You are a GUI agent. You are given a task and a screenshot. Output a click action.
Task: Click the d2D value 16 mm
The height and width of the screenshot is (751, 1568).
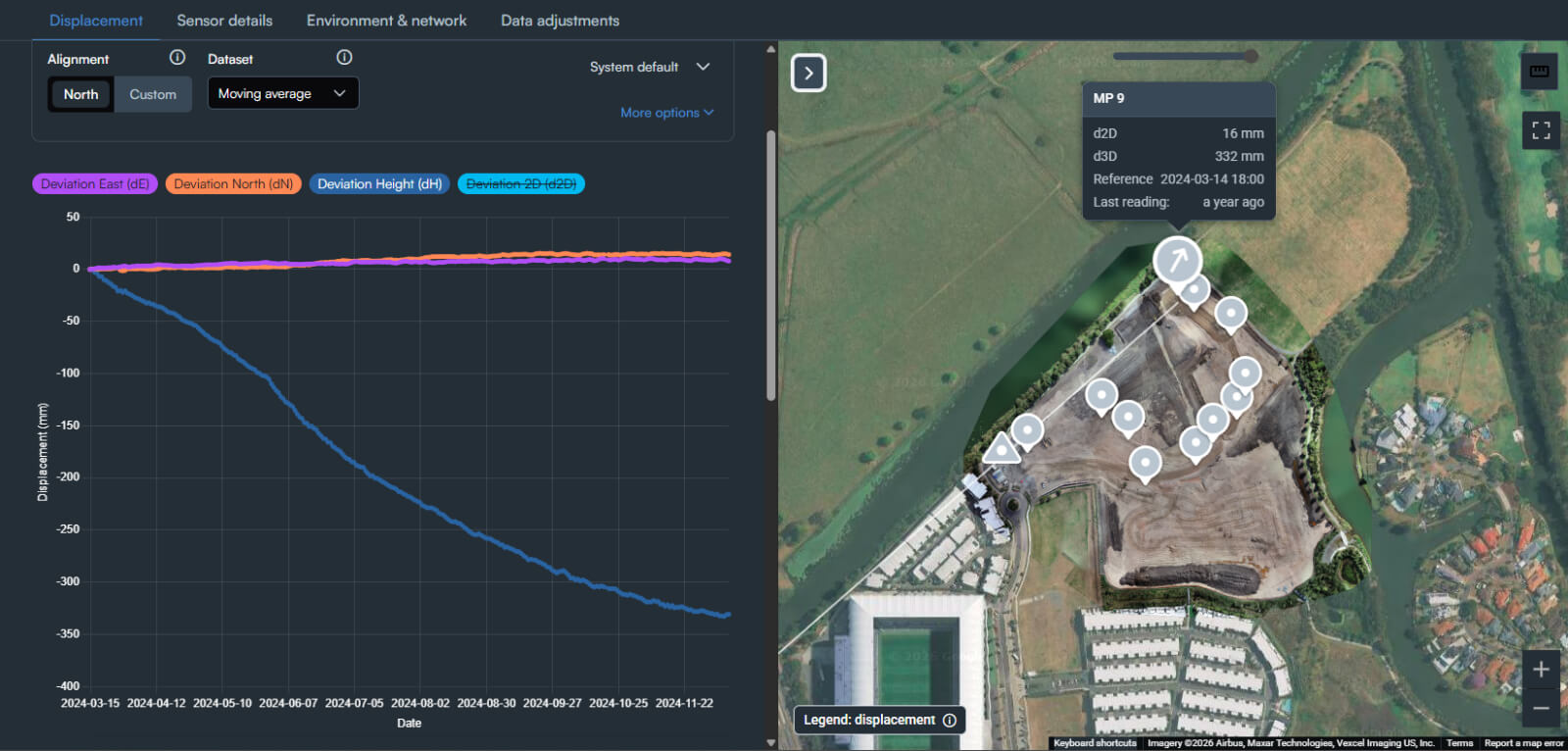1243,133
